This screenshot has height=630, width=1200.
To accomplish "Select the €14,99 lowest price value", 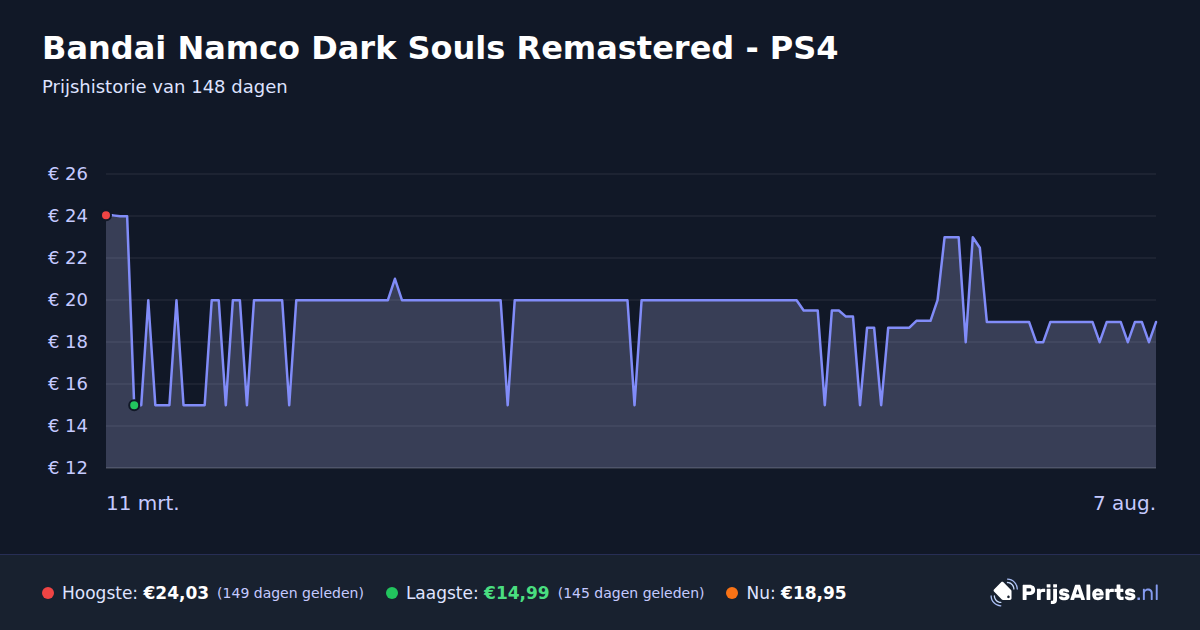I will point(516,593).
